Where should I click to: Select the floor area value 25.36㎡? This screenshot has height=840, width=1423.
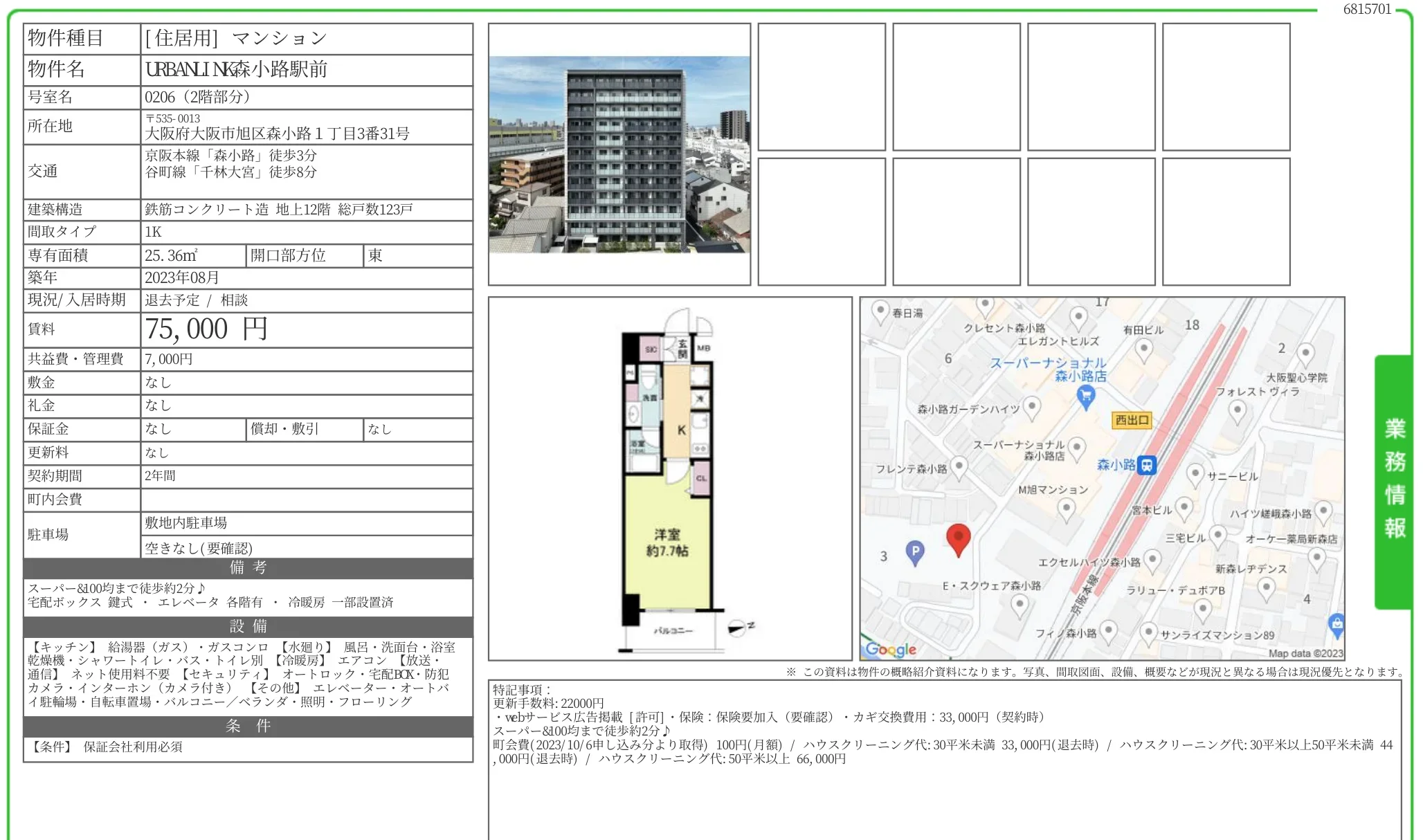click(171, 255)
